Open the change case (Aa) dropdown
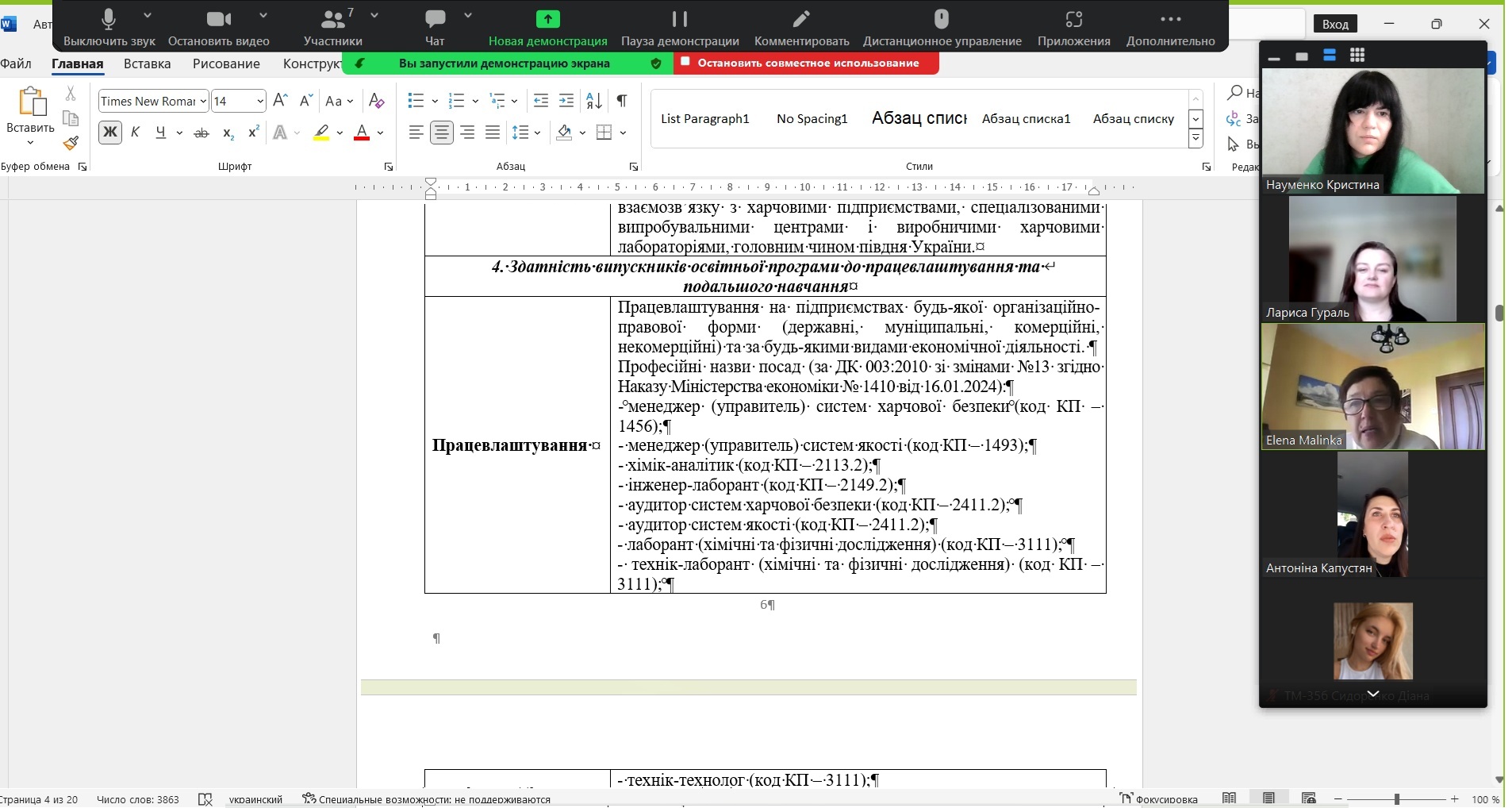This screenshot has width=1512, height=808. (340, 101)
